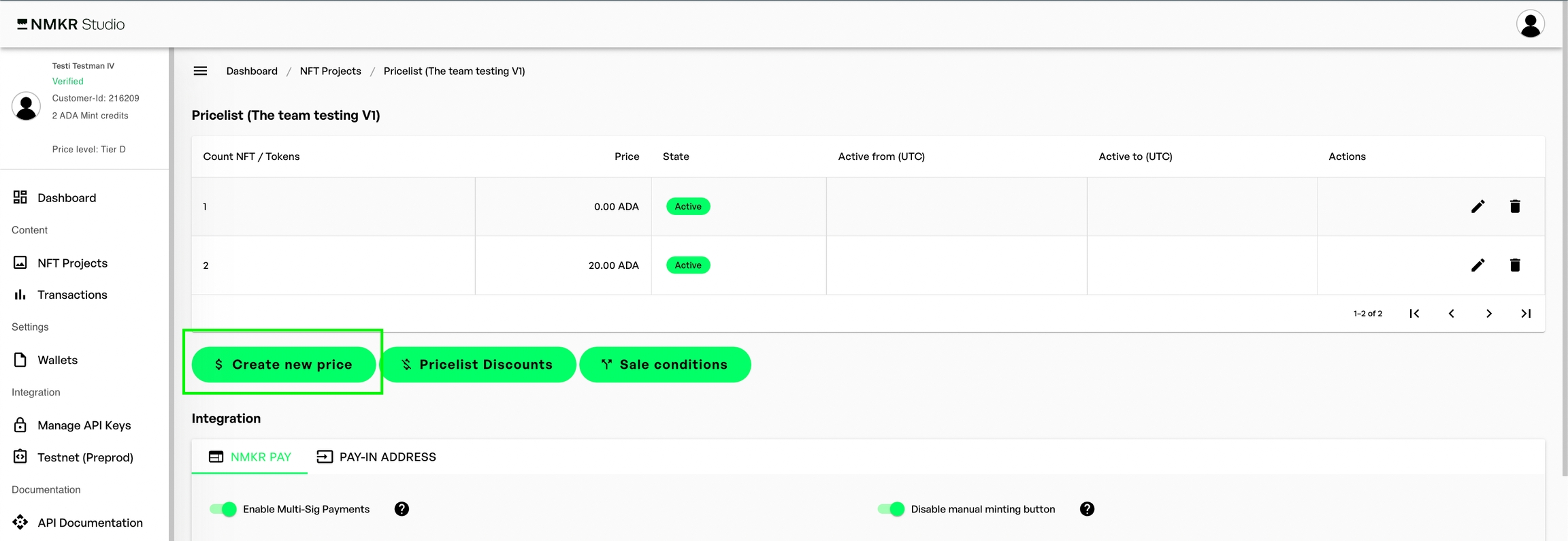Click trash icon for the 0.00 ADA price
The width and height of the screenshot is (1568, 541).
coord(1515,207)
